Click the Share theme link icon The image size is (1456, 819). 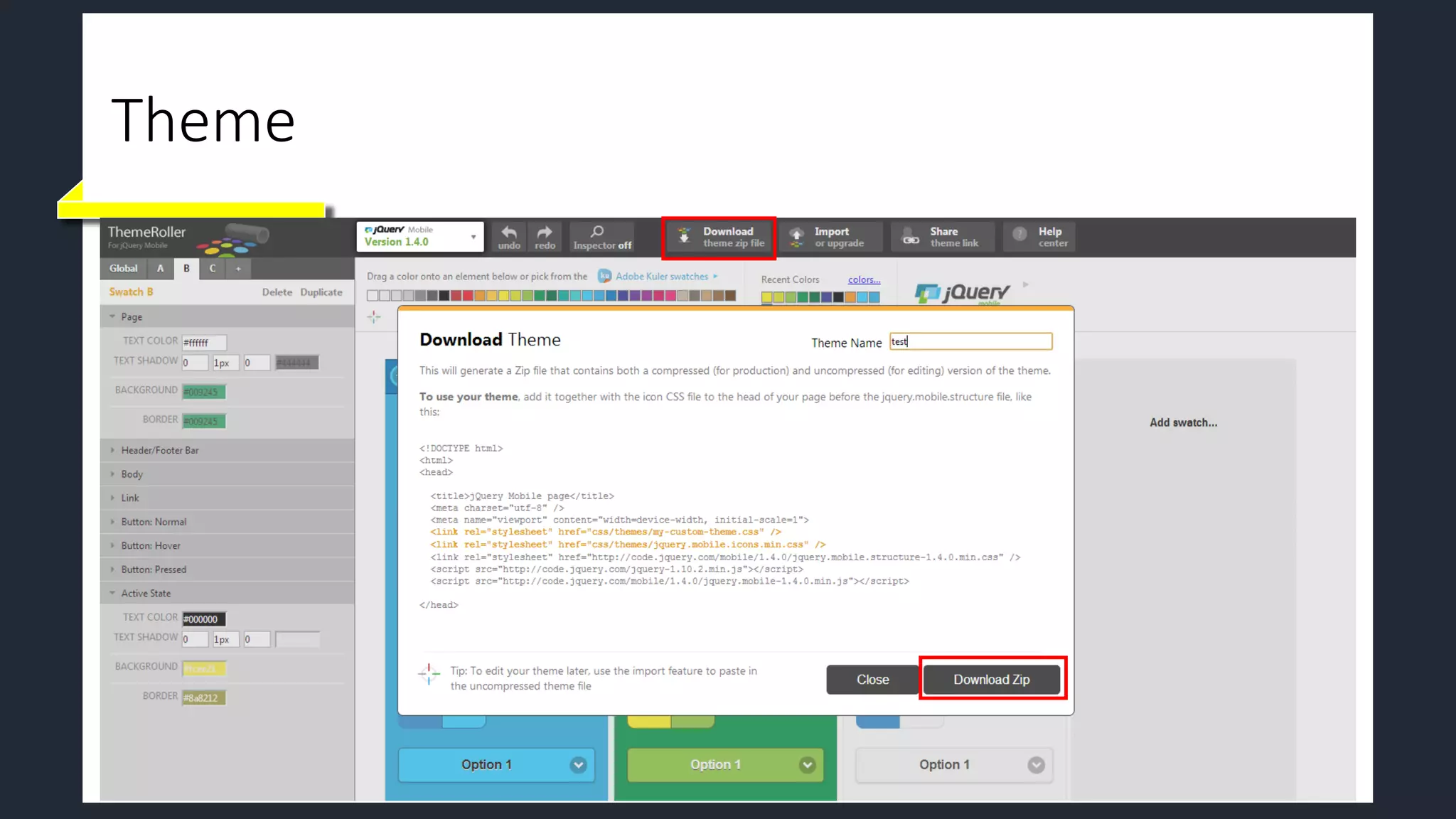pos(910,237)
